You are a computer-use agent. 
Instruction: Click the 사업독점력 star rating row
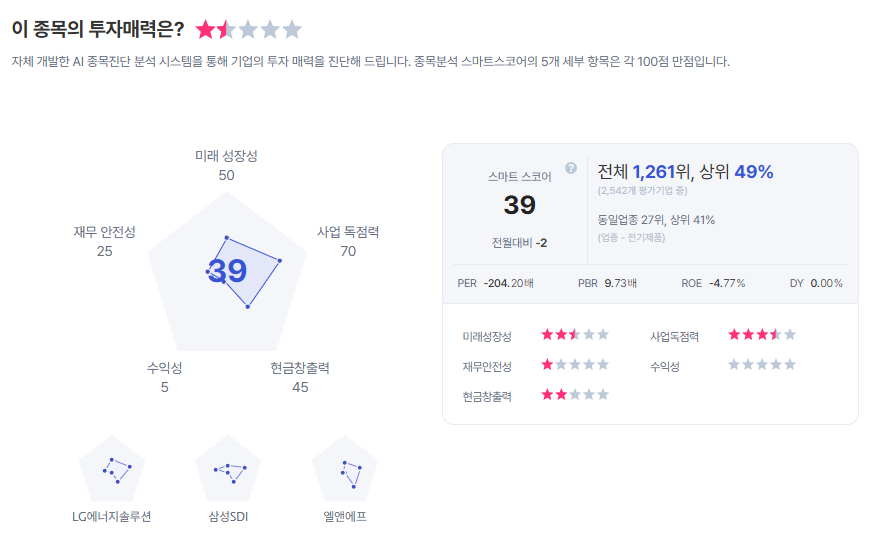(x=762, y=335)
